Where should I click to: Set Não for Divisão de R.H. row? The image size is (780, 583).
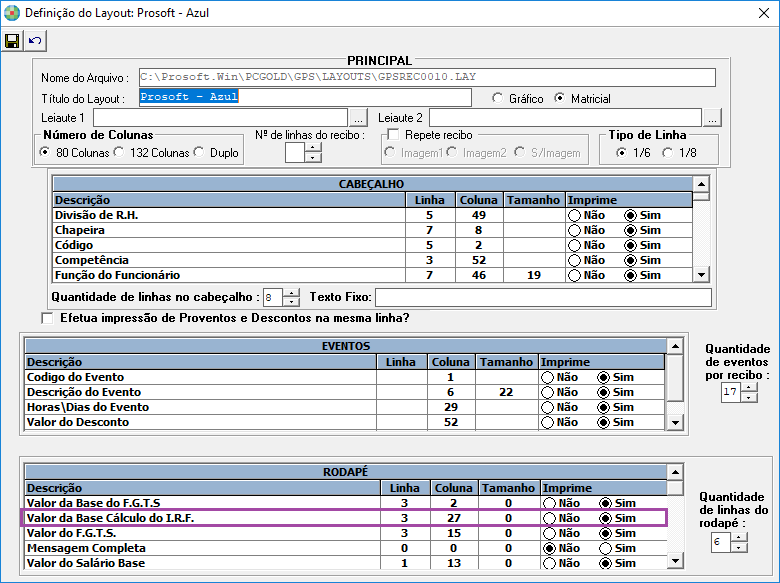pos(575,215)
